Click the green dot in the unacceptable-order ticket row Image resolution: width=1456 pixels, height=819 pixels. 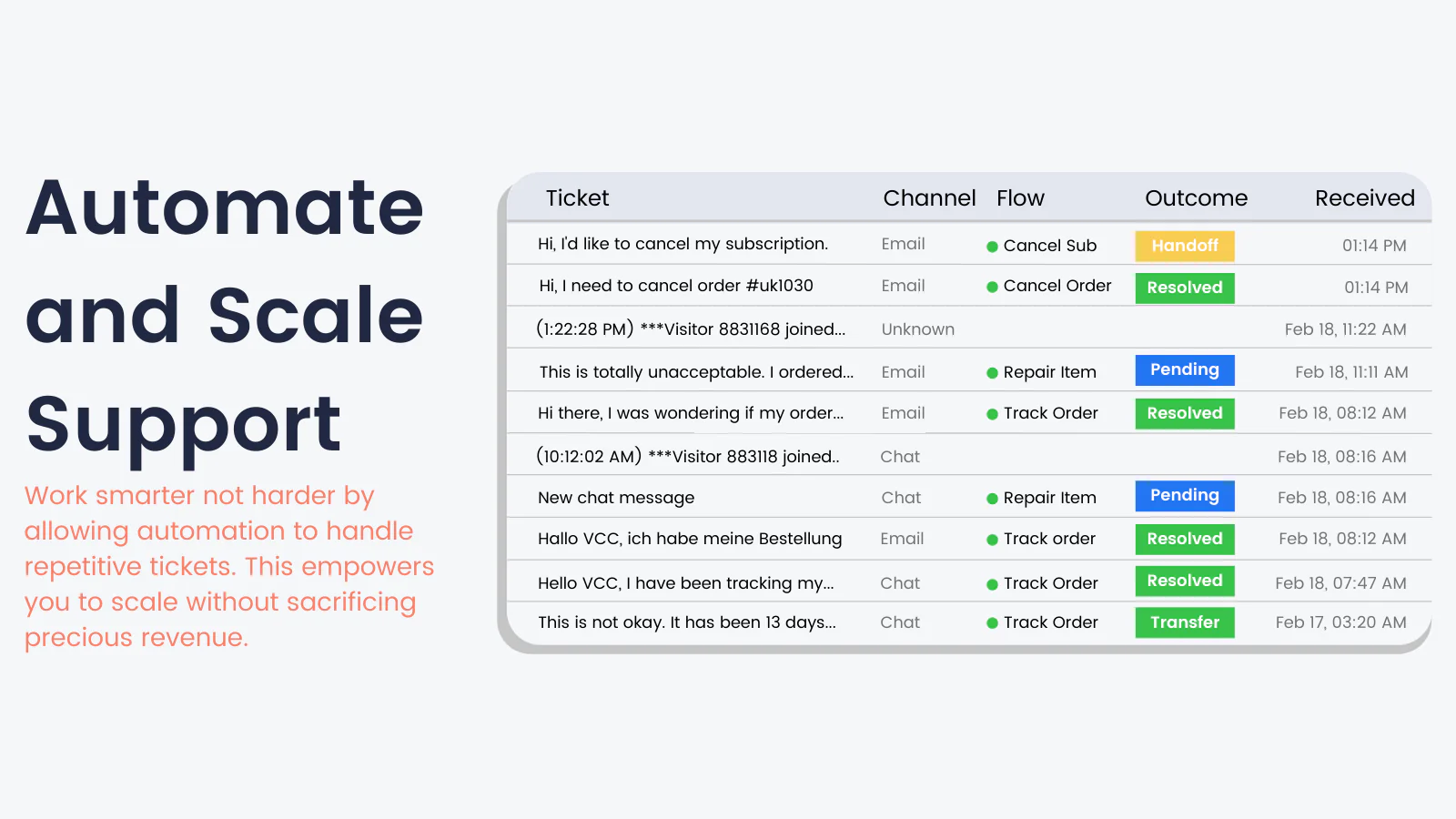point(992,373)
